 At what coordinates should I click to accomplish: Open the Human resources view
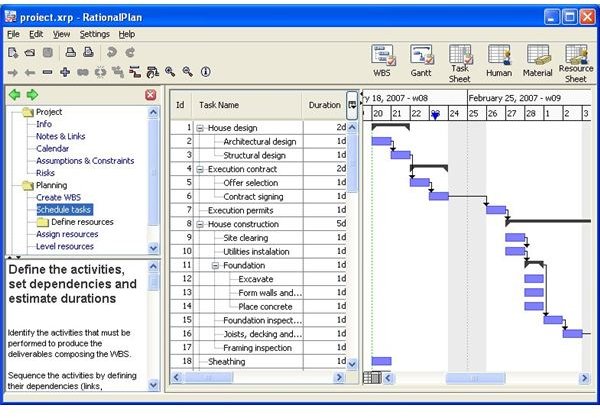pyautogui.click(x=499, y=60)
